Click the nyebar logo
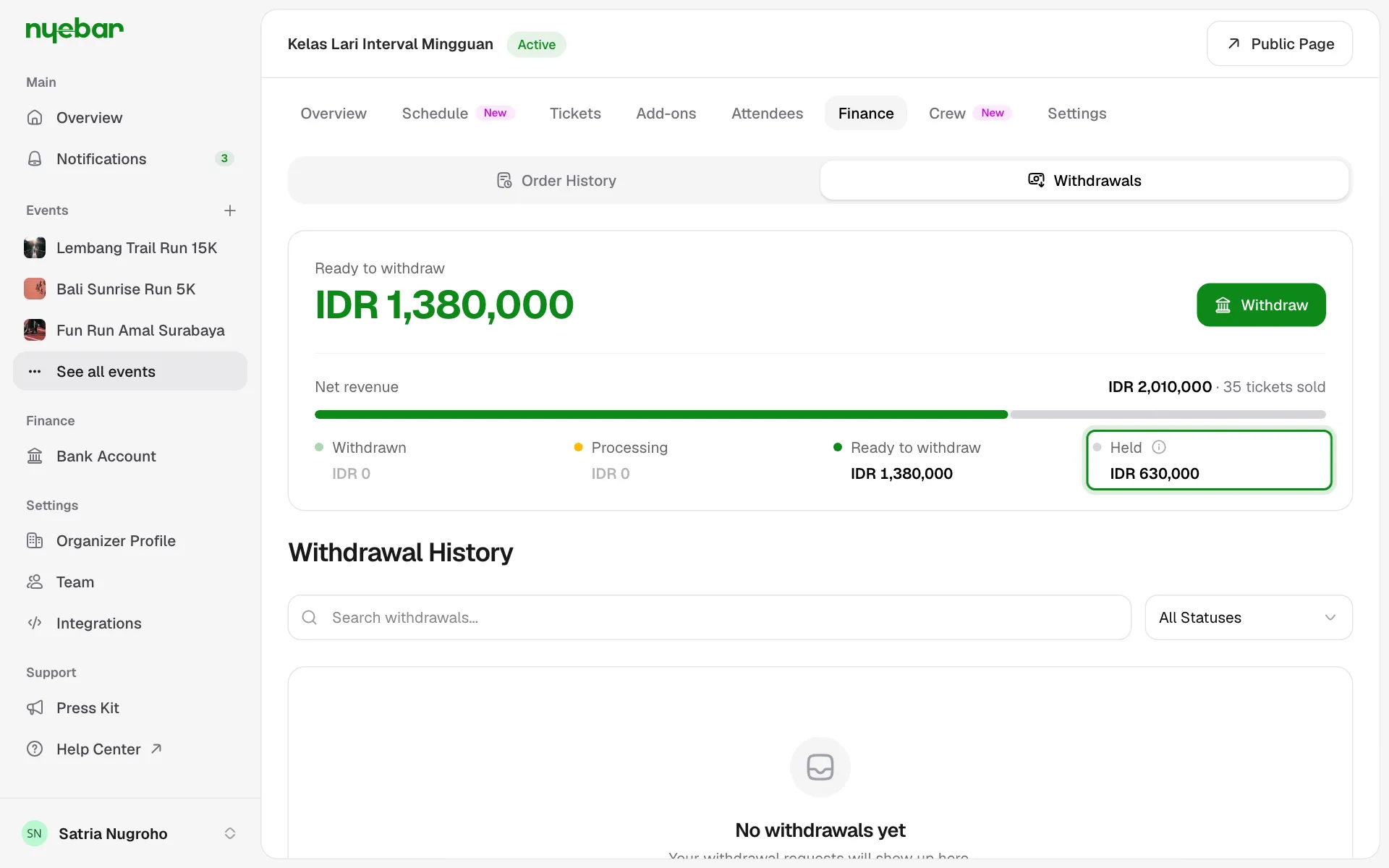Screen dimensions: 1389x868 tap(75, 30)
